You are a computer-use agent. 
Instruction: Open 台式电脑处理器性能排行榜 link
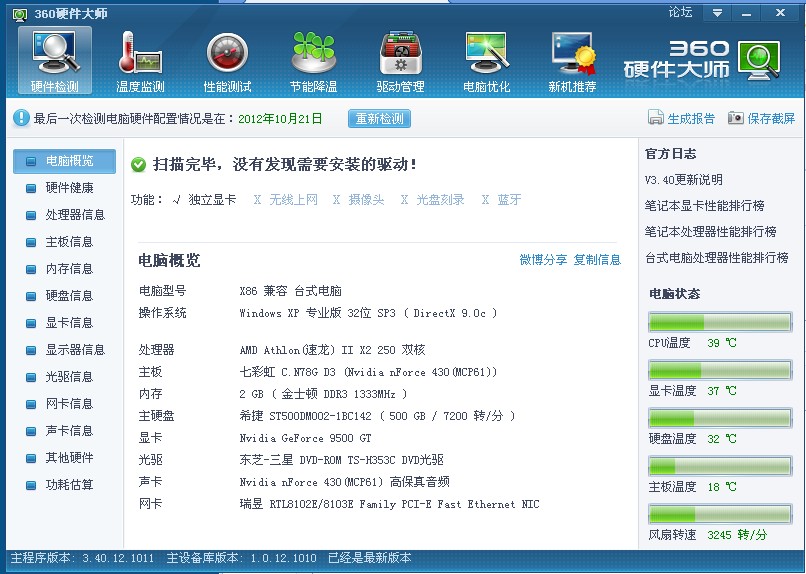click(717, 257)
